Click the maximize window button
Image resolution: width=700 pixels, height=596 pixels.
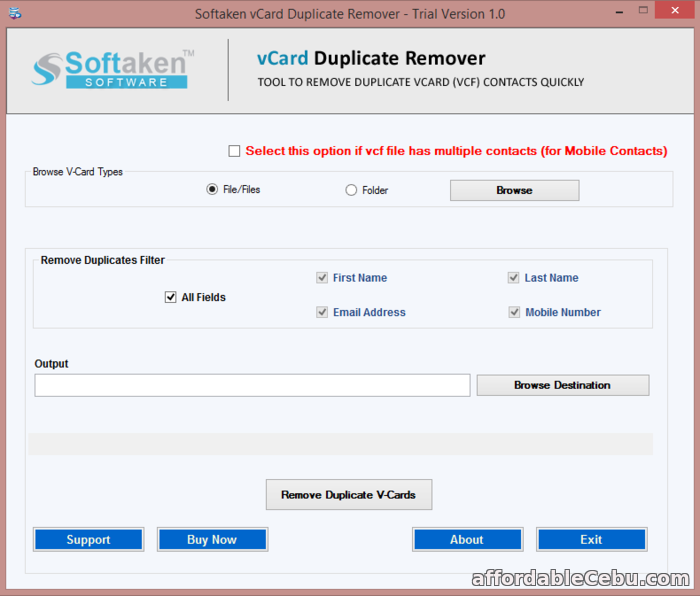643,10
